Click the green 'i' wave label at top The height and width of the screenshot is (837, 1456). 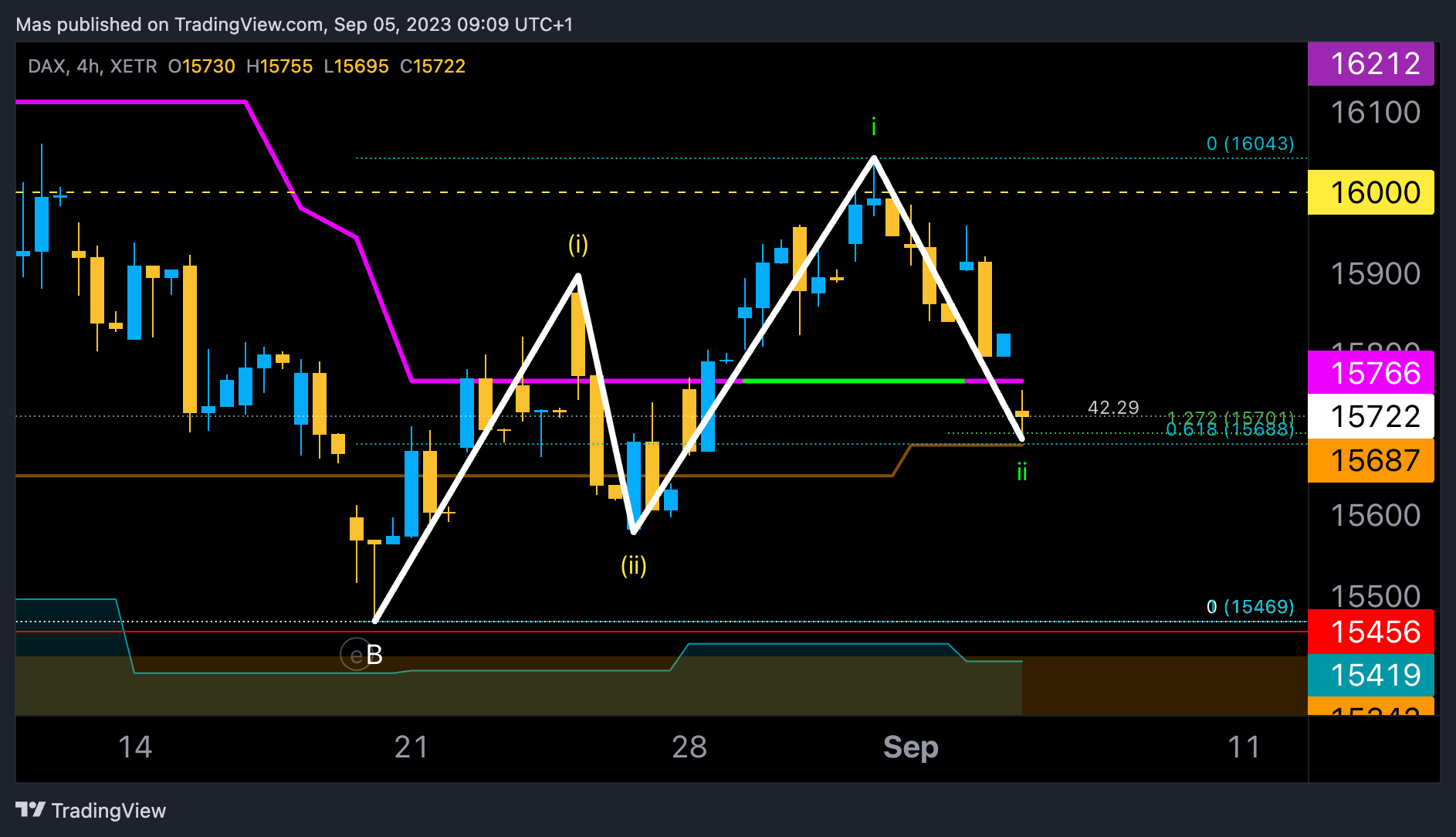pyautogui.click(x=873, y=127)
